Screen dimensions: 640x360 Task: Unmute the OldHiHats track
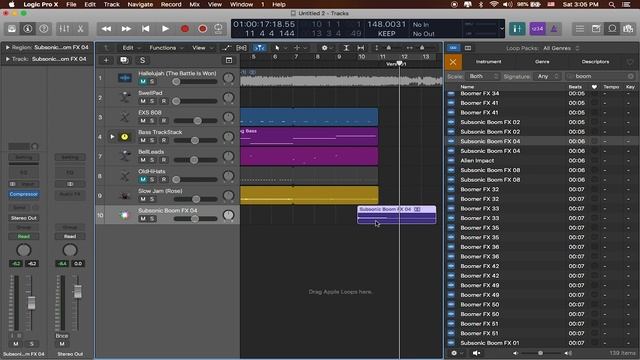[x=143, y=179]
